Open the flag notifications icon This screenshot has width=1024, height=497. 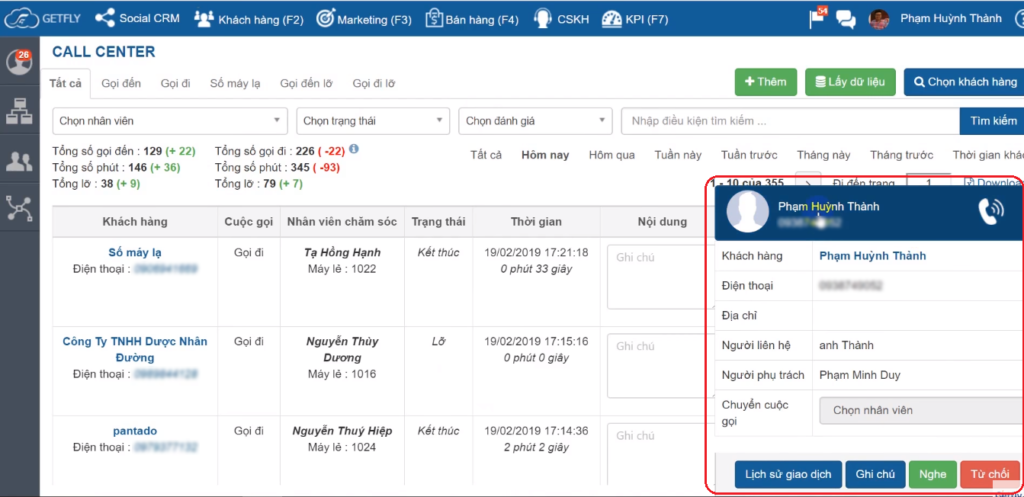[x=818, y=18]
